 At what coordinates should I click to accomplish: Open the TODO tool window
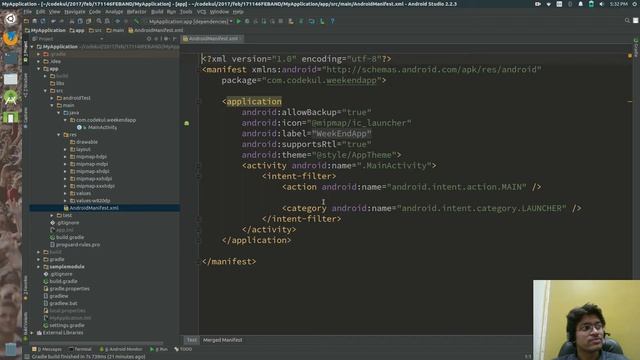click(183, 349)
